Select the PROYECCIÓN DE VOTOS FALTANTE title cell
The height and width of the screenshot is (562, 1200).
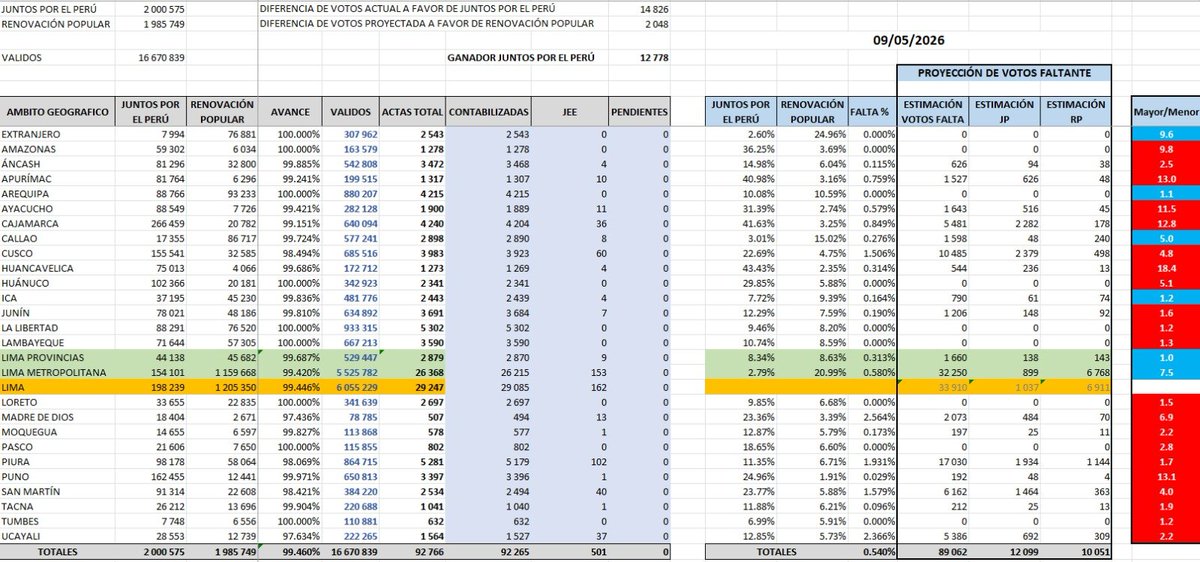(1004, 73)
